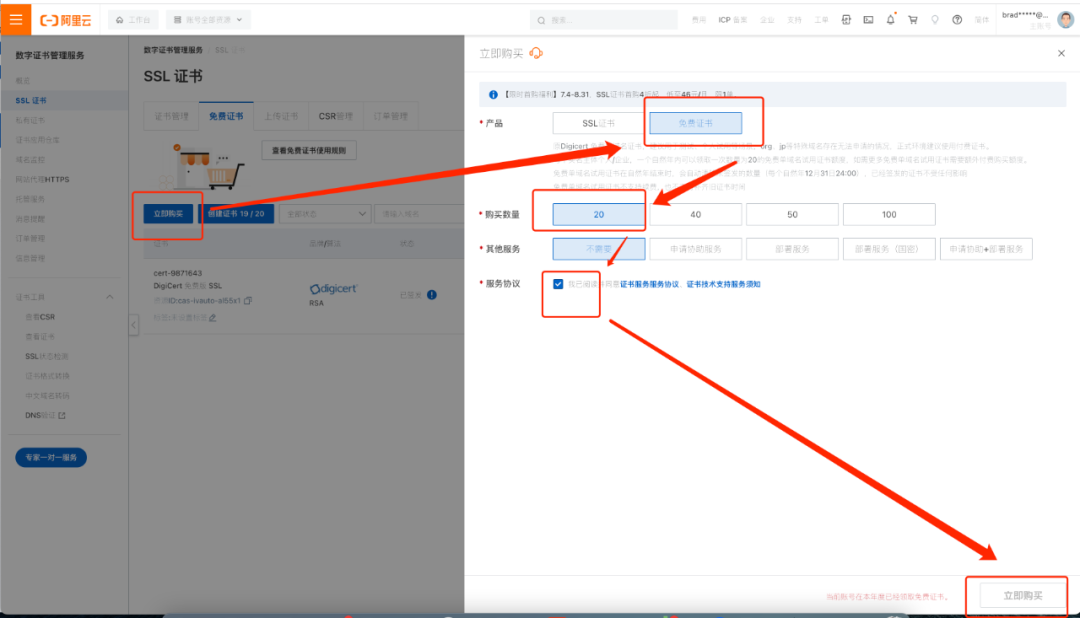1080x618 pixels.
Task: Open the 支持 top menu
Action: [x=794, y=20]
